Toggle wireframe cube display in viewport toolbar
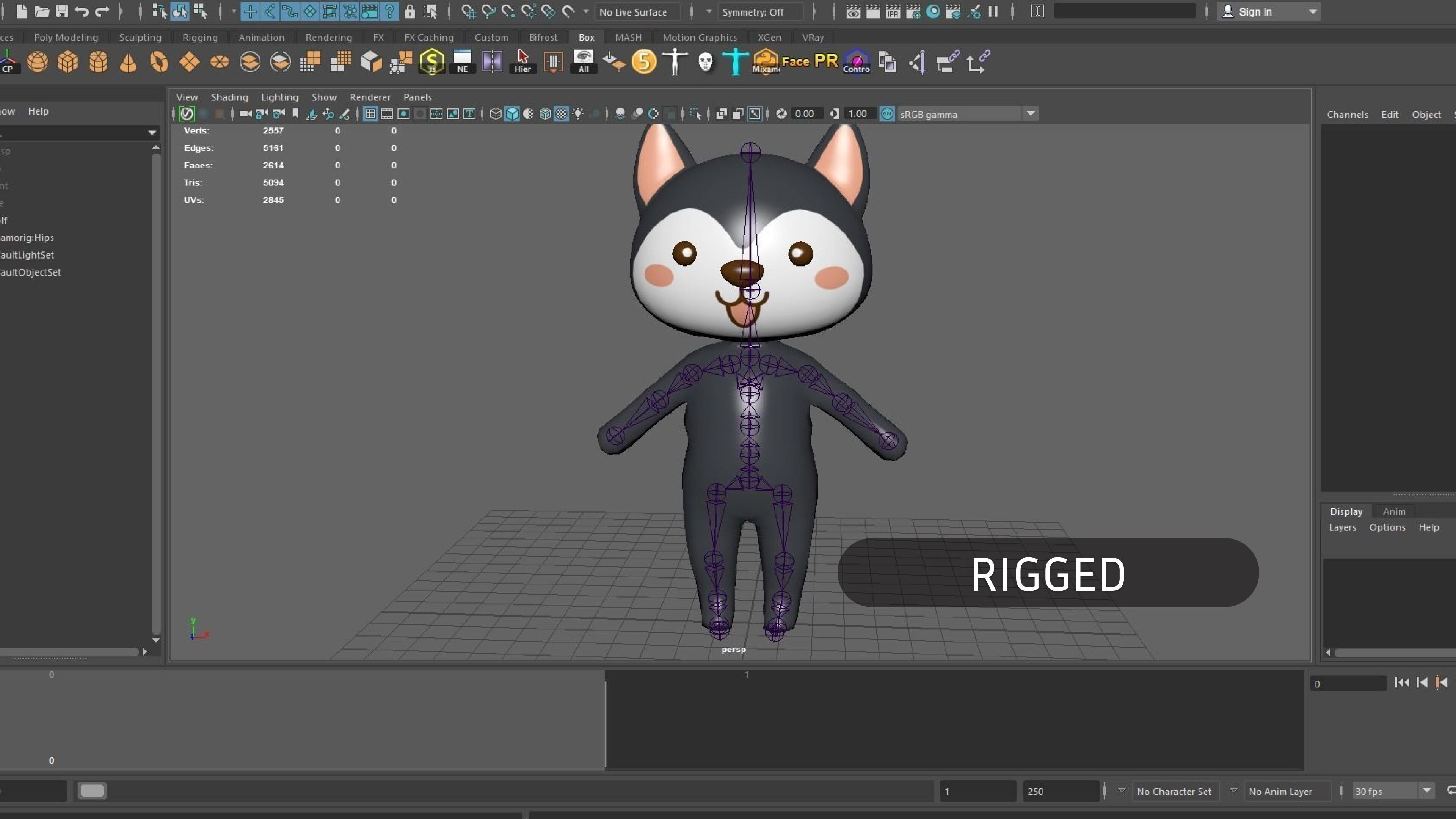This screenshot has width=1456, height=819. (x=496, y=114)
